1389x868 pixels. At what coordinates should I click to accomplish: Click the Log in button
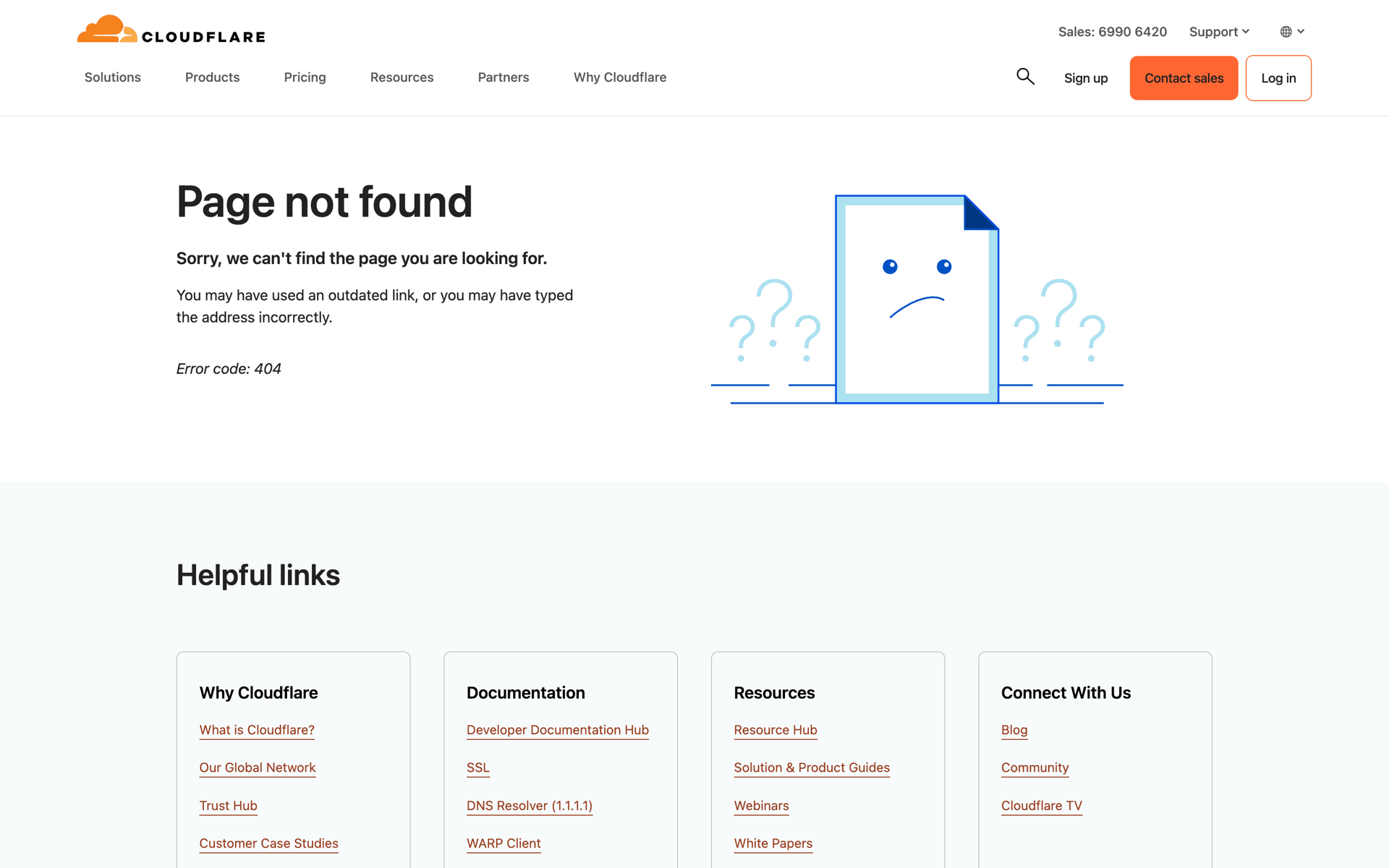pos(1278,78)
